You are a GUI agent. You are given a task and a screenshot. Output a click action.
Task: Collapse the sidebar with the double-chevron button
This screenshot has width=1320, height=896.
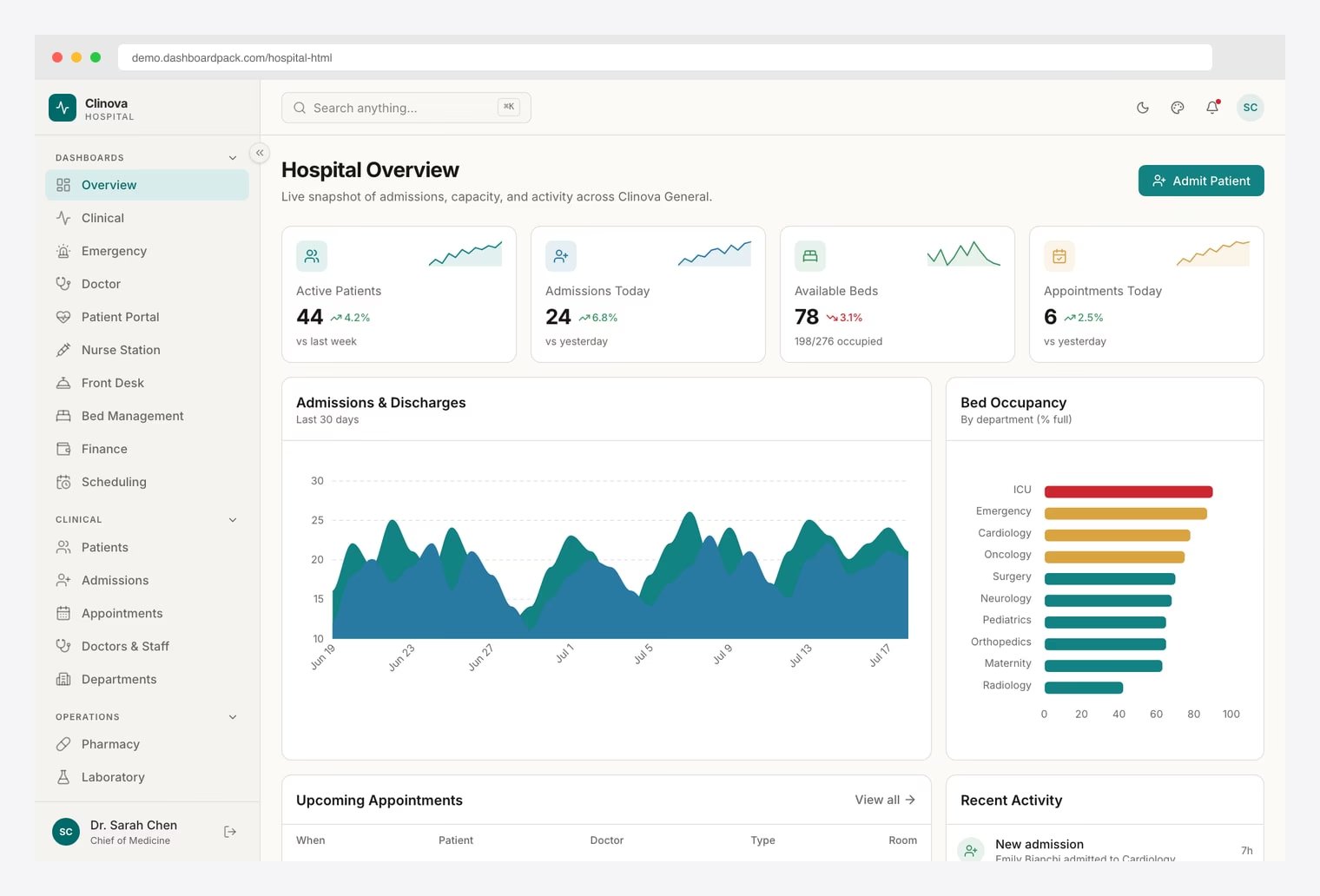tap(260, 153)
